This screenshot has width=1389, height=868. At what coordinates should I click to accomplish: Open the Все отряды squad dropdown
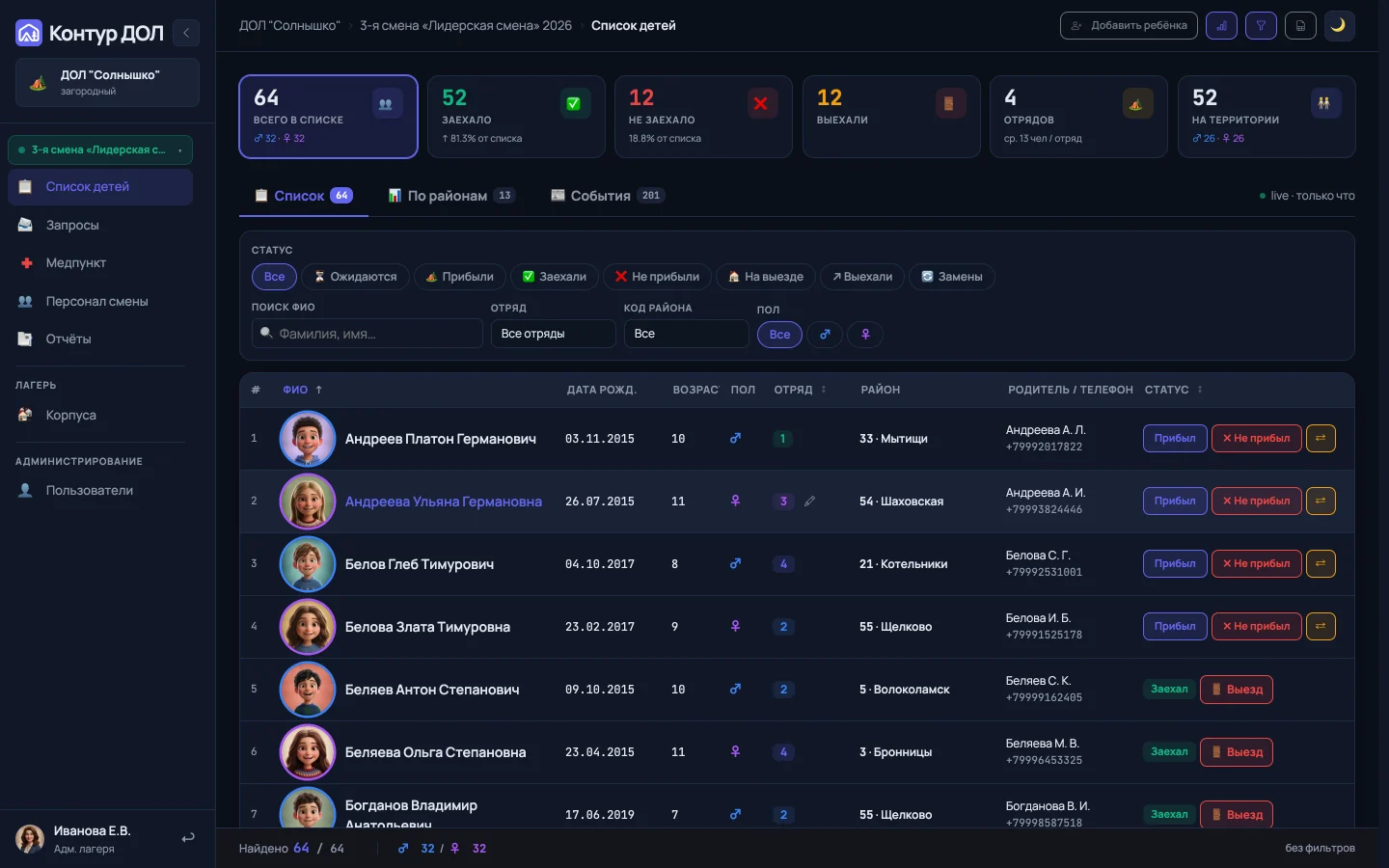coord(554,334)
